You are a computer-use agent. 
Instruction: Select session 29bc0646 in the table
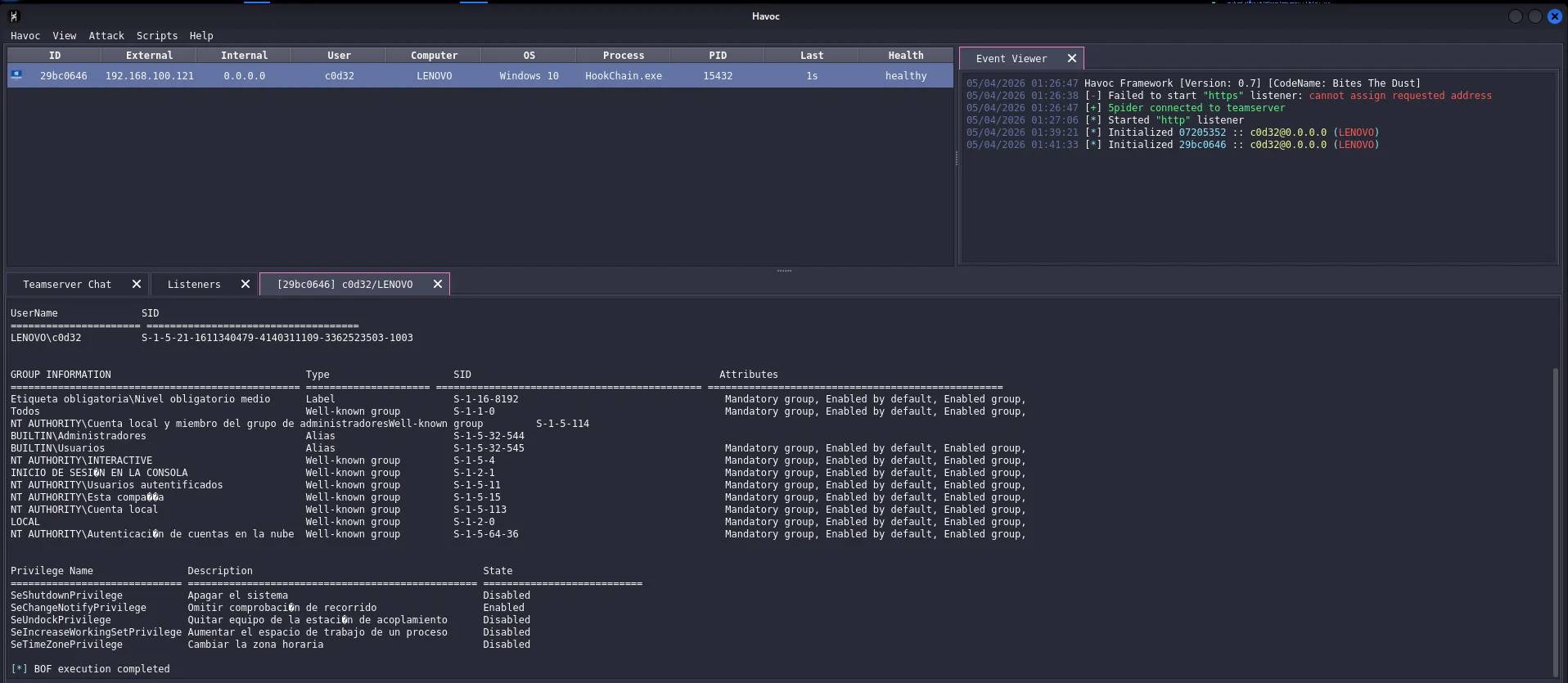pyautogui.click(x=64, y=76)
